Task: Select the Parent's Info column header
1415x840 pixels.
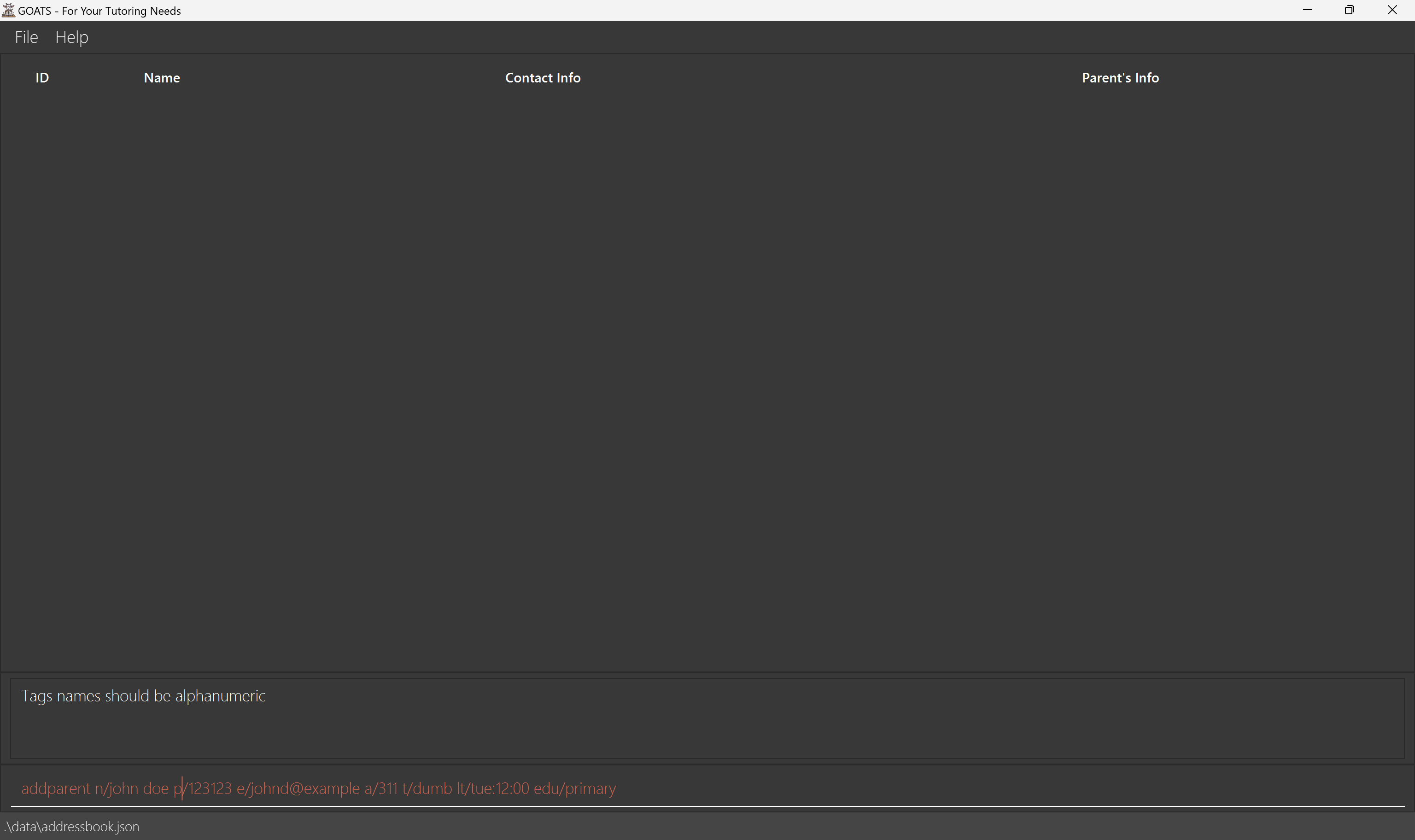Action: coord(1120,78)
